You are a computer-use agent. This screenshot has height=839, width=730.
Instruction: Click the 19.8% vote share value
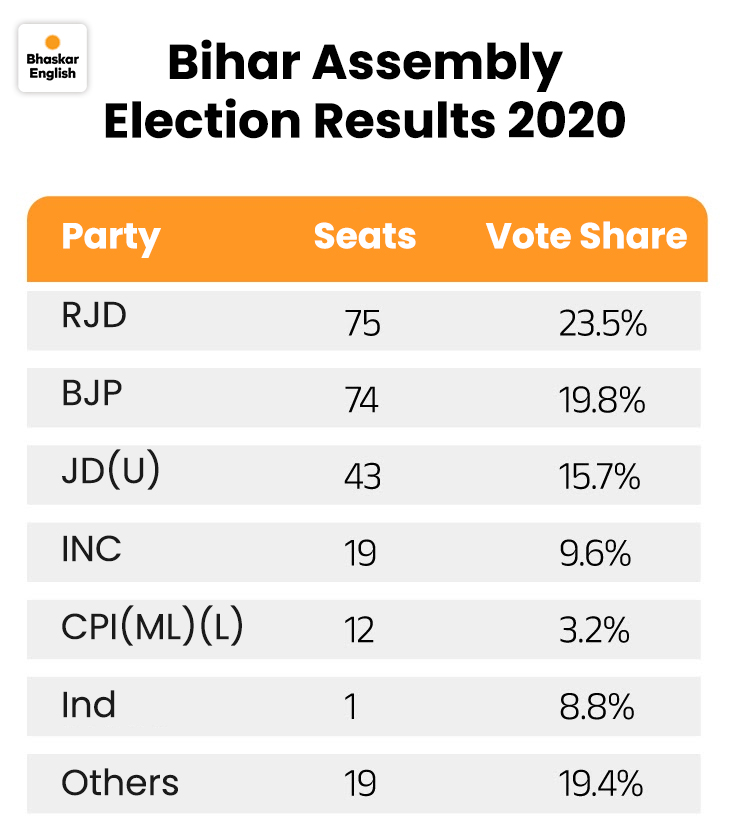[602, 401]
